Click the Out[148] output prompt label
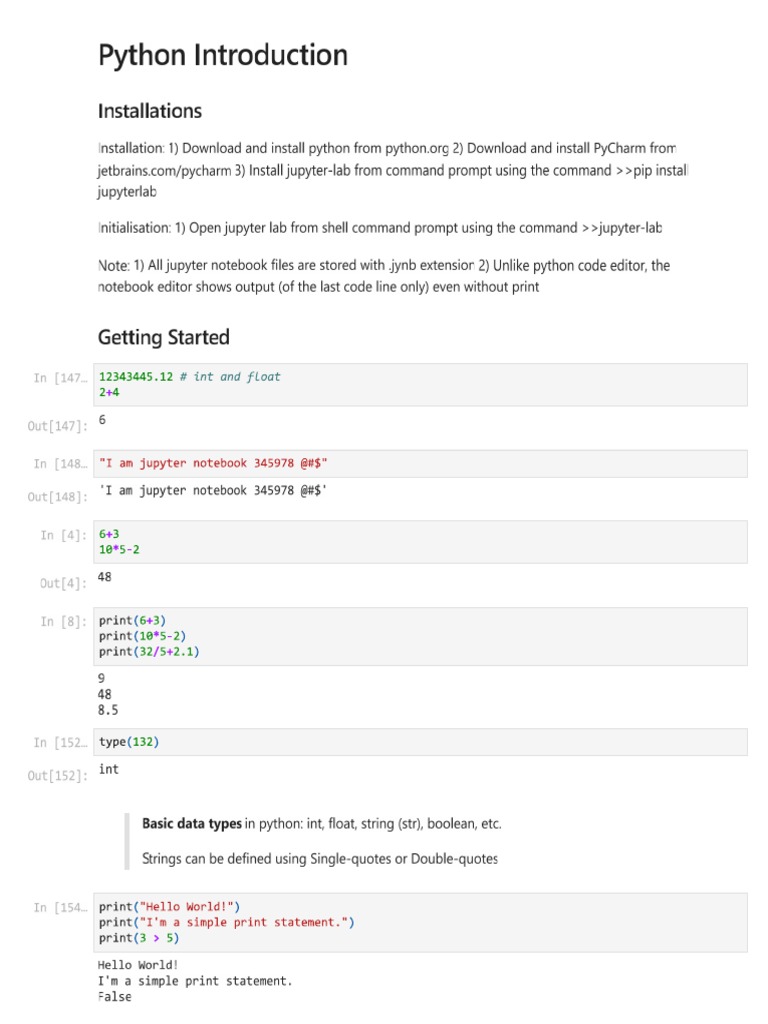 point(58,497)
